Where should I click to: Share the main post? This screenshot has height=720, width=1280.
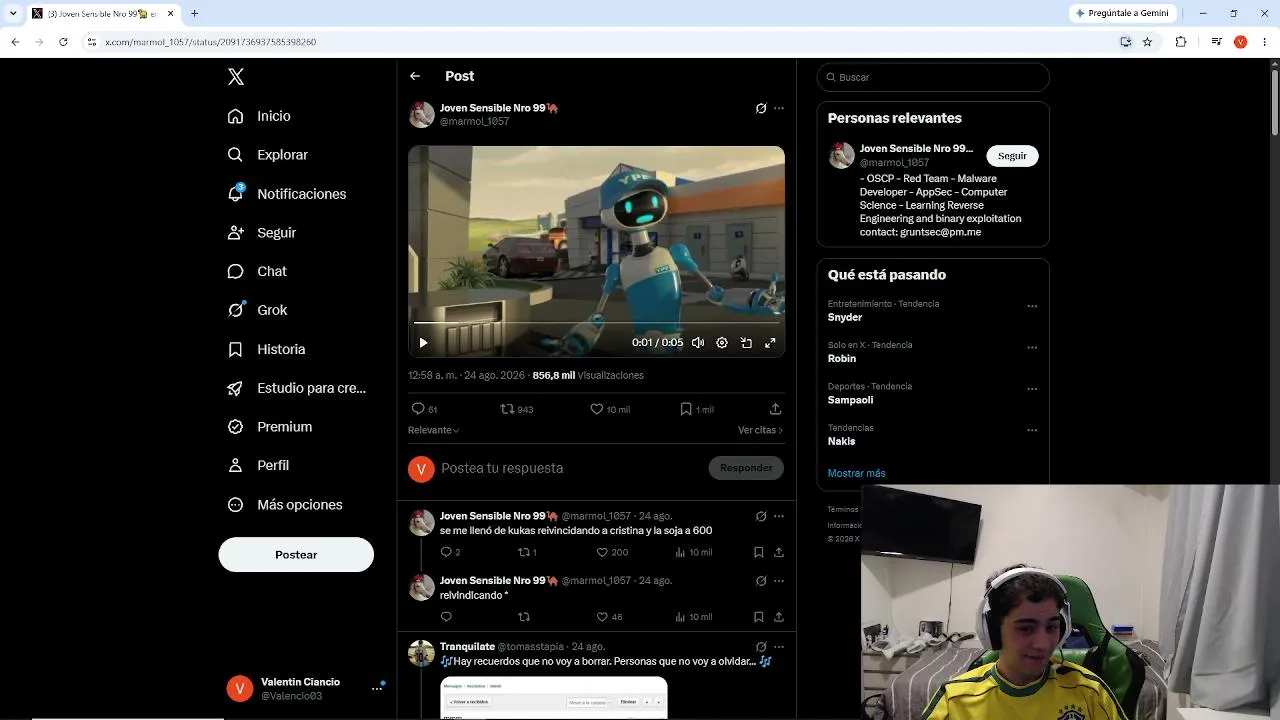pos(775,409)
